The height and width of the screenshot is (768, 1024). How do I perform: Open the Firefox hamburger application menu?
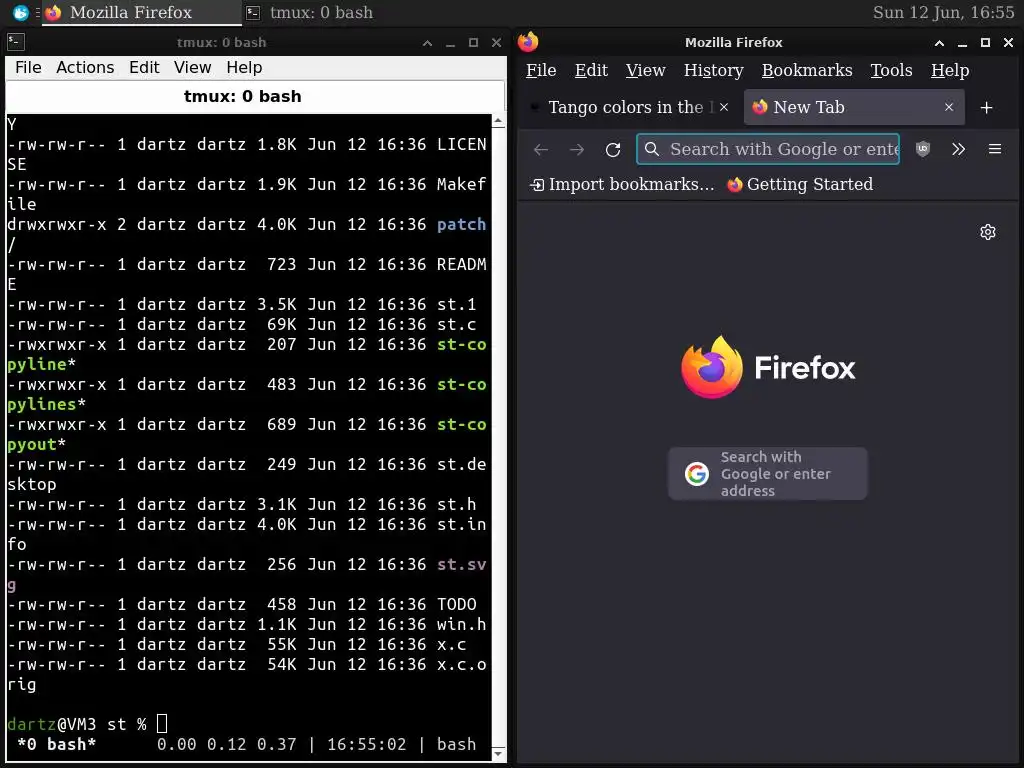[x=995, y=149]
